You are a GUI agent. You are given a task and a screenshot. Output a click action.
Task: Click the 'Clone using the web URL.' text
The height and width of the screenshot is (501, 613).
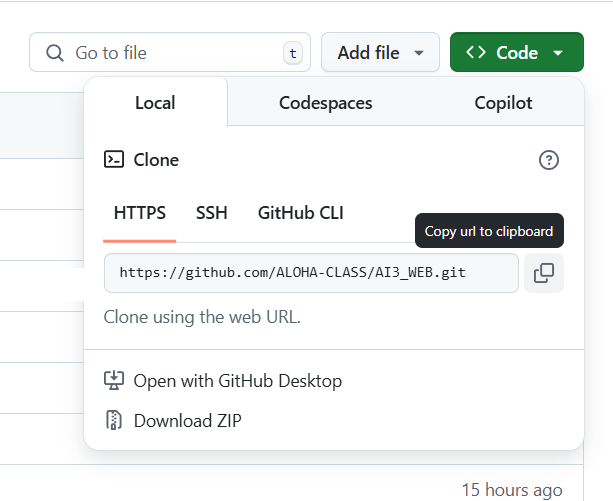click(x=202, y=317)
